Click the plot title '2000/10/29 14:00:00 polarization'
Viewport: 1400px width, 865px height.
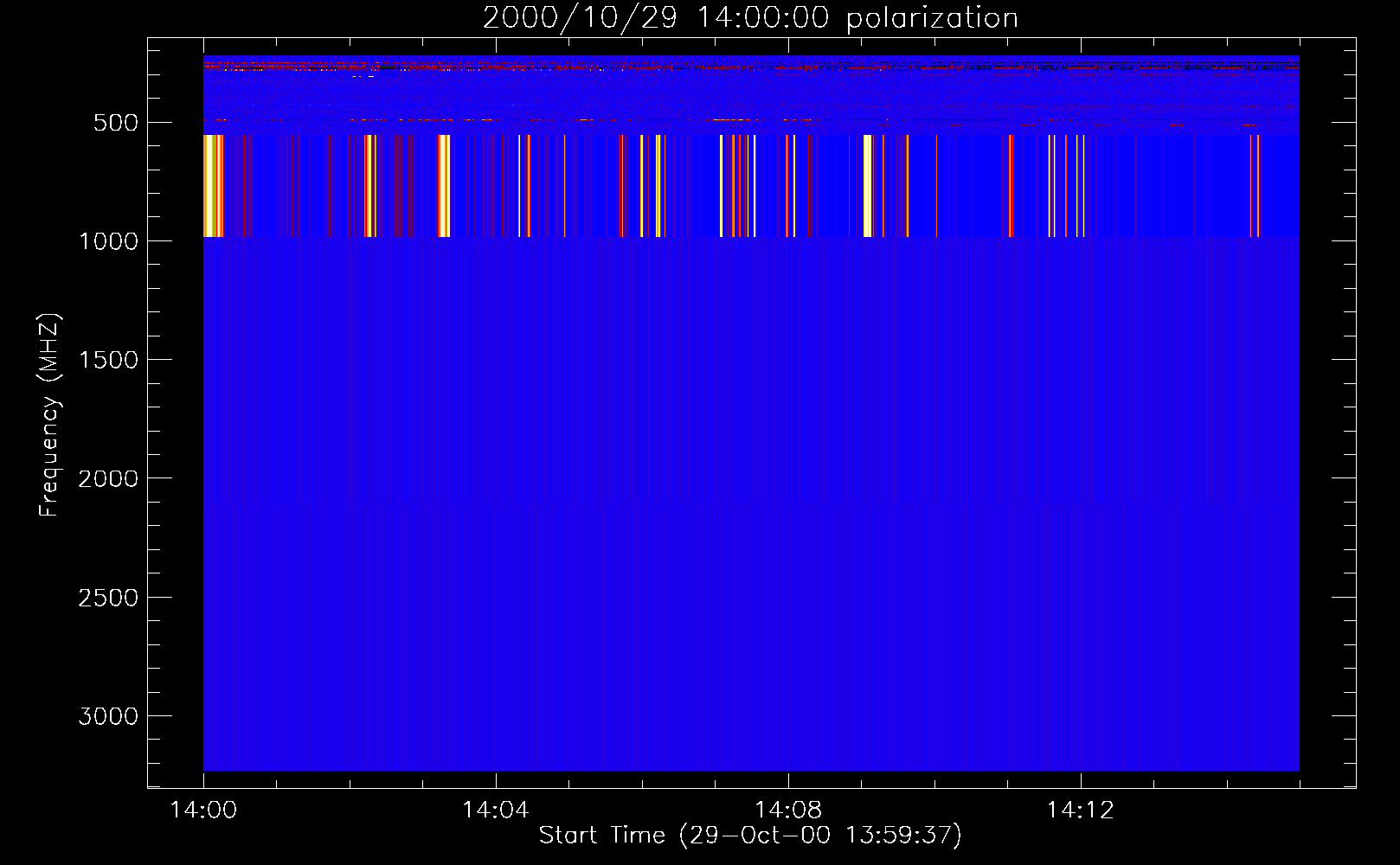[x=750, y=18]
